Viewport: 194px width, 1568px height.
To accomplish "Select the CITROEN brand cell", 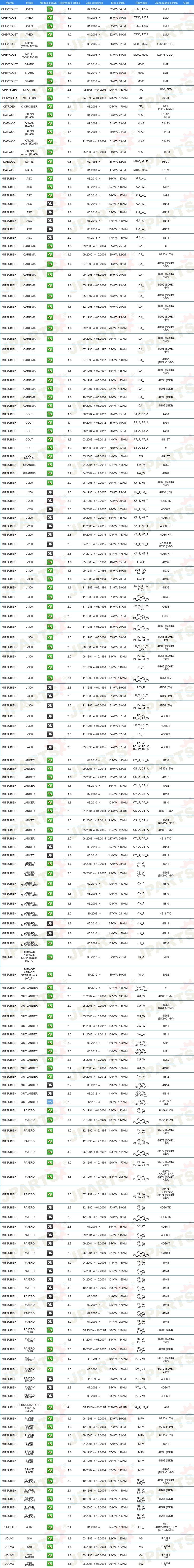I will click(10, 107).
